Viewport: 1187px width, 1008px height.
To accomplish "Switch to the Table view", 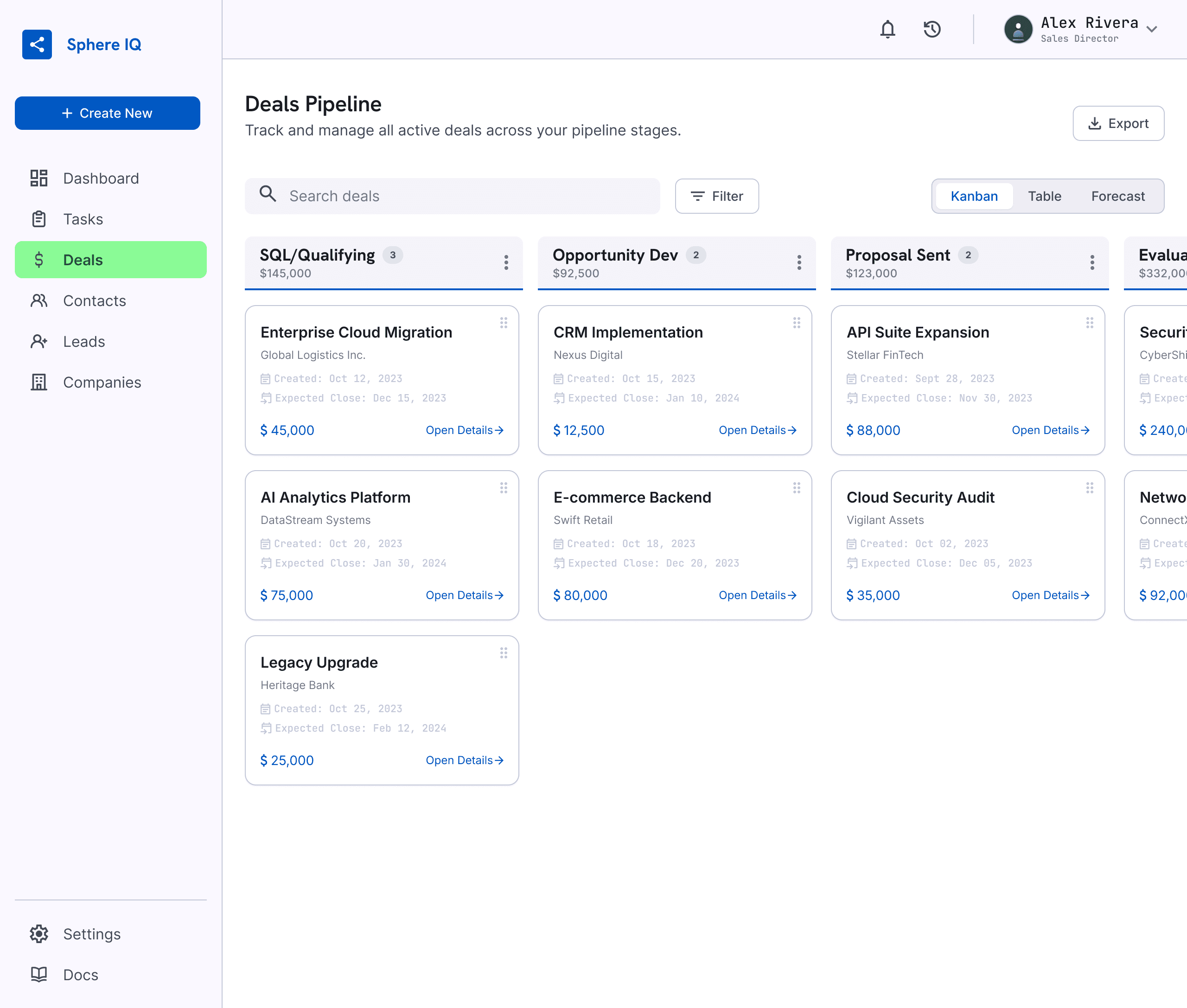I will coord(1044,196).
